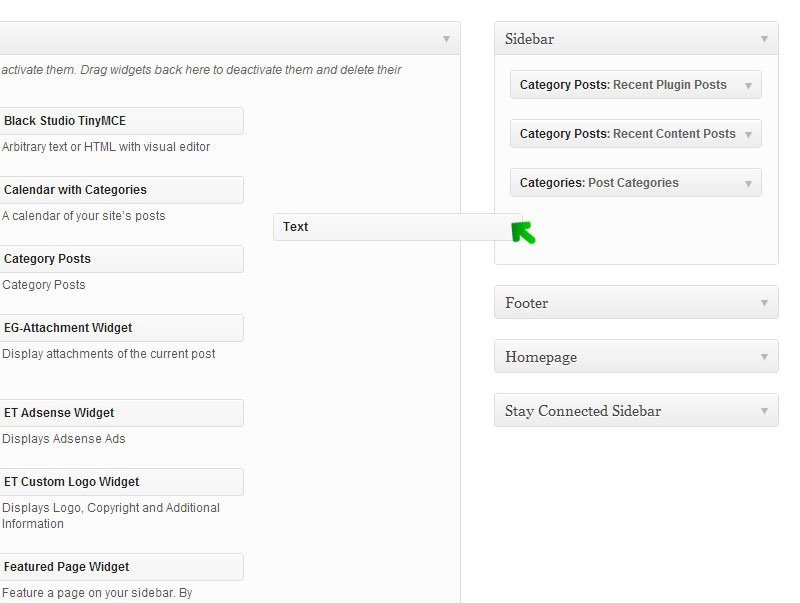Screen dimensions: 800x603
Task: Click the Footer panel title
Action: tap(527, 303)
